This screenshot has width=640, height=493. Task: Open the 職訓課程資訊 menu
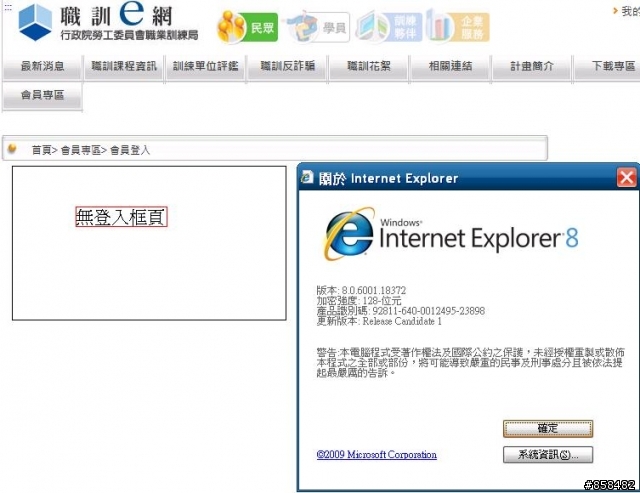[124, 67]
